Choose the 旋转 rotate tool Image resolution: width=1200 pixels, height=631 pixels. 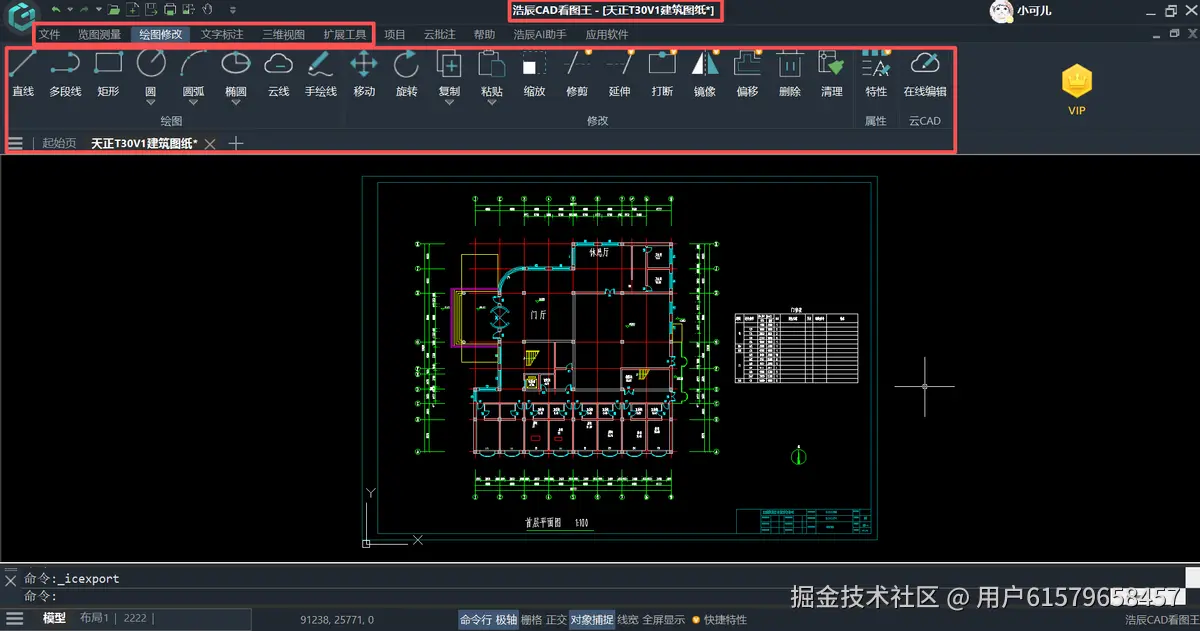[x=406, y=73]
